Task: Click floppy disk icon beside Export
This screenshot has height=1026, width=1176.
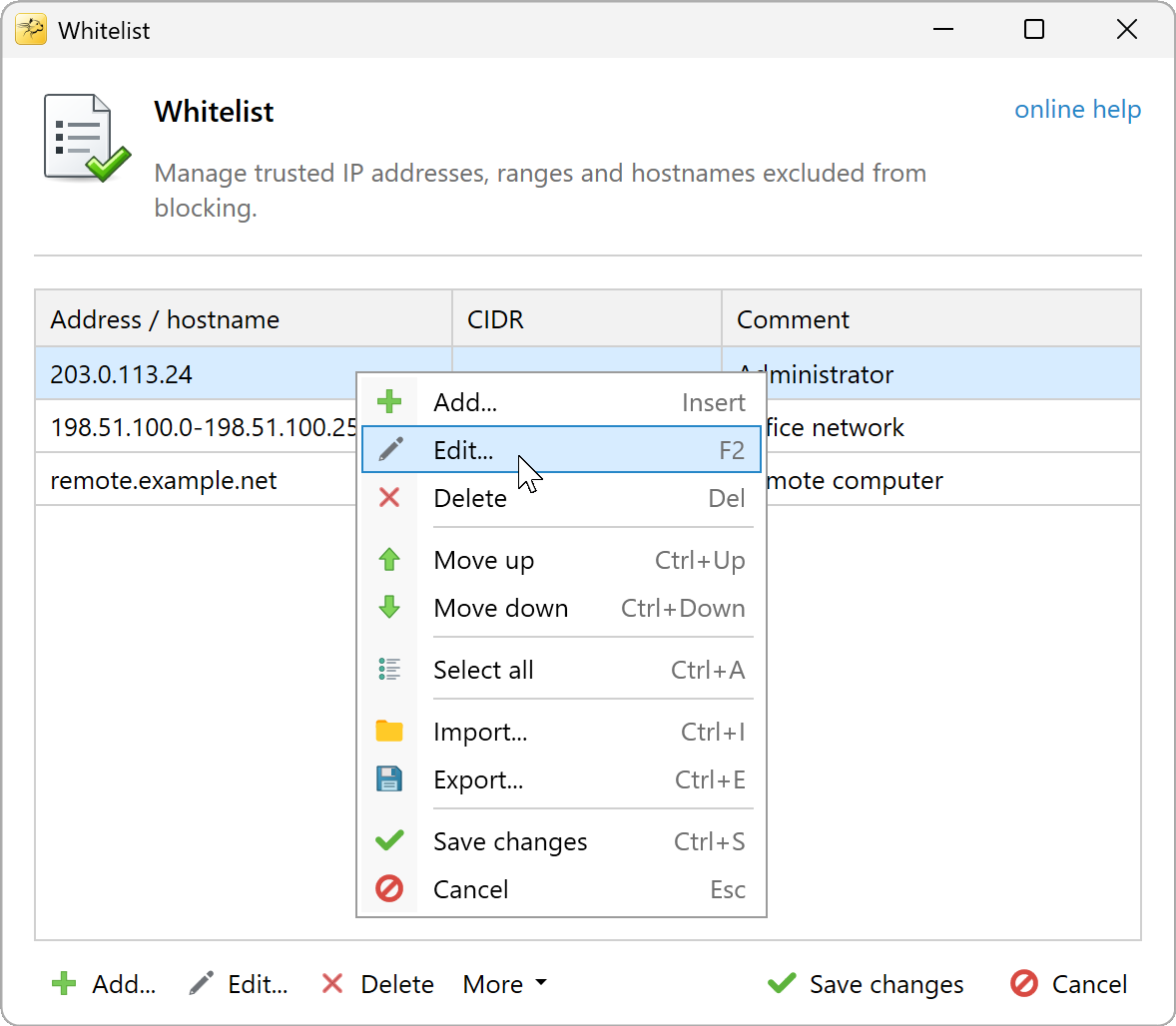Action: click(x=389, y=779)
